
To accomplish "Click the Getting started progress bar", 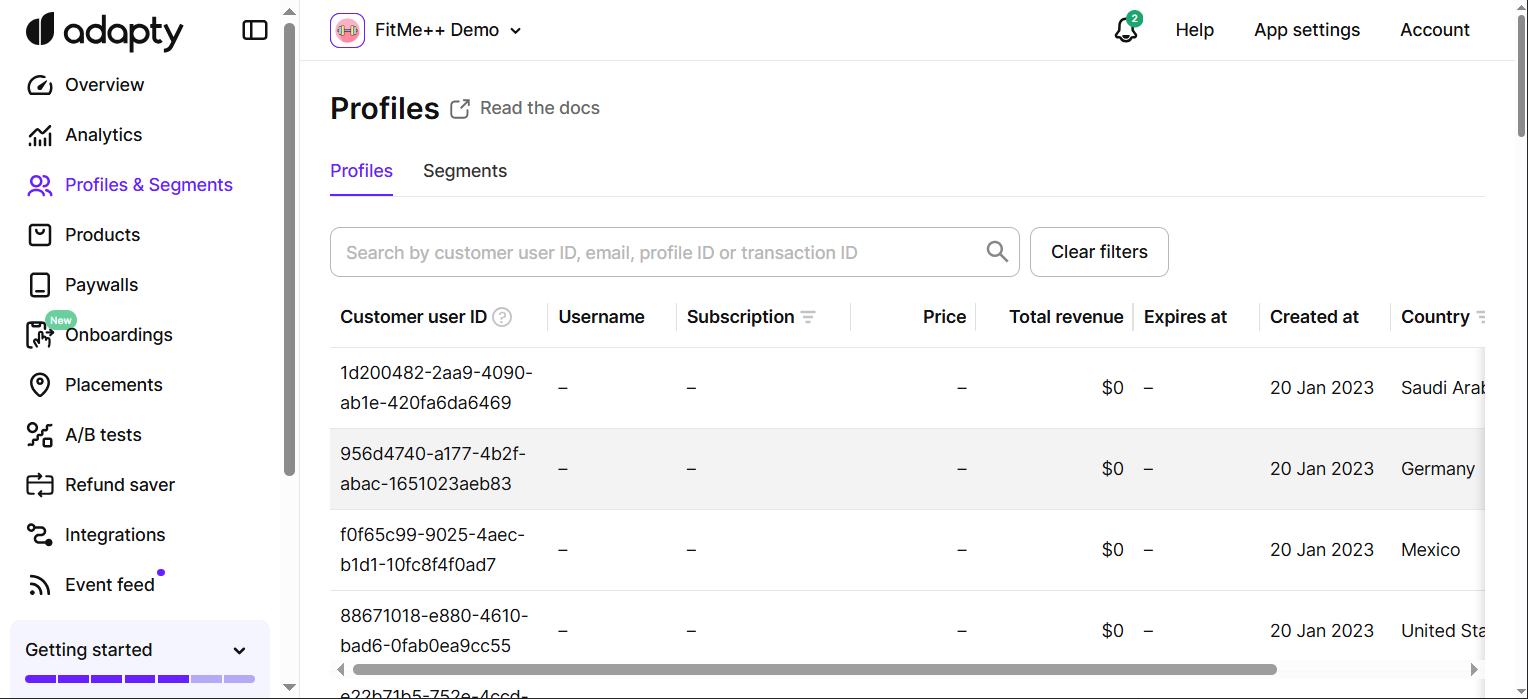I will [140, 679].
